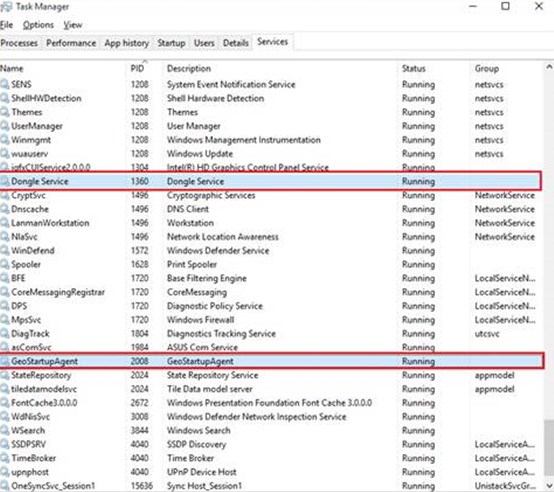This screenshot has height=492, width=554.
Task: Click the Spooler service icon
Action: click(x=5, y=264)
